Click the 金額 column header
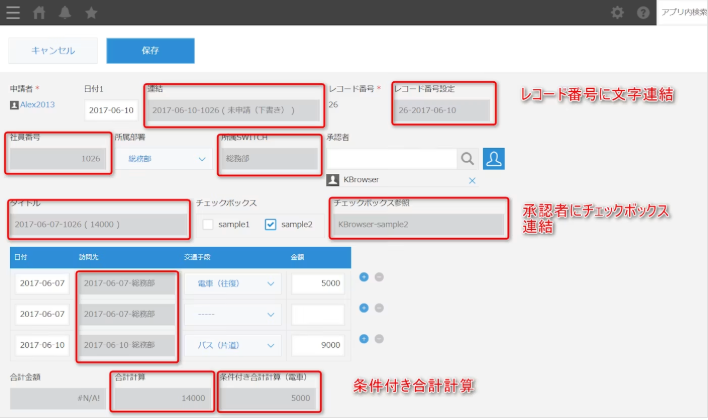Screen dimensions: 708x420 point(297,257)
